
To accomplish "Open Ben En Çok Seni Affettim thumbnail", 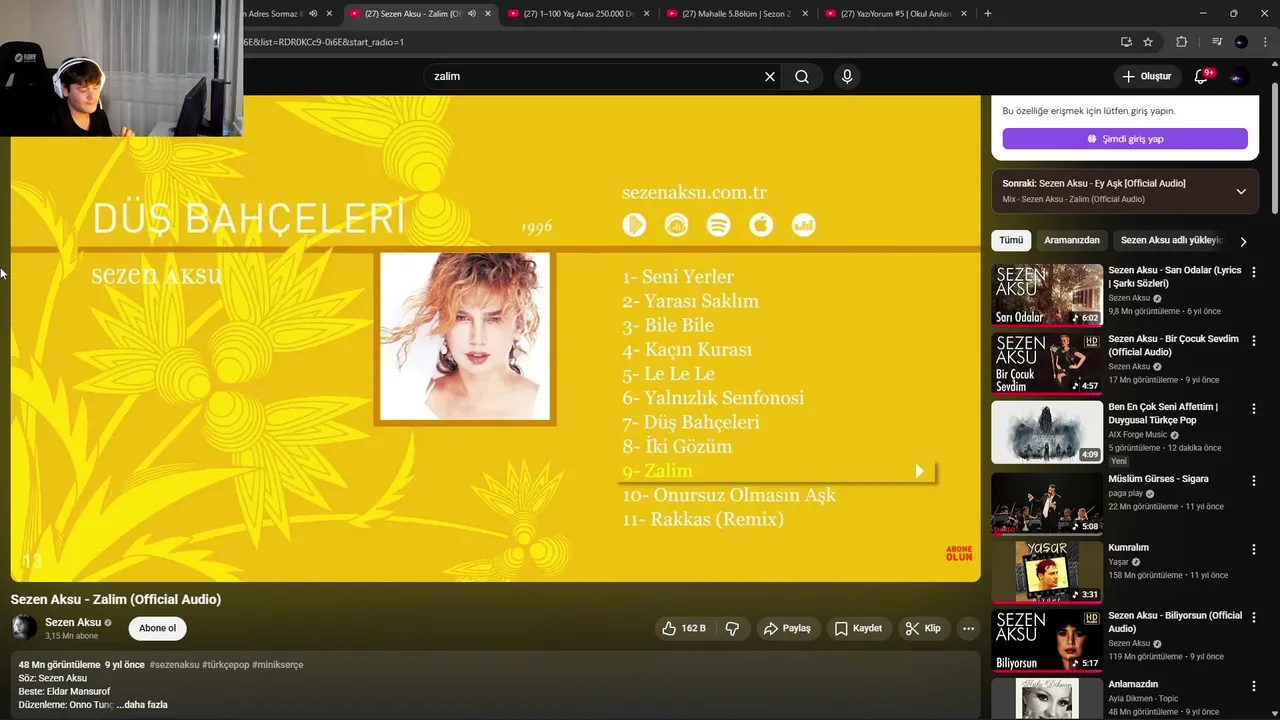I will pos(1047,432).
